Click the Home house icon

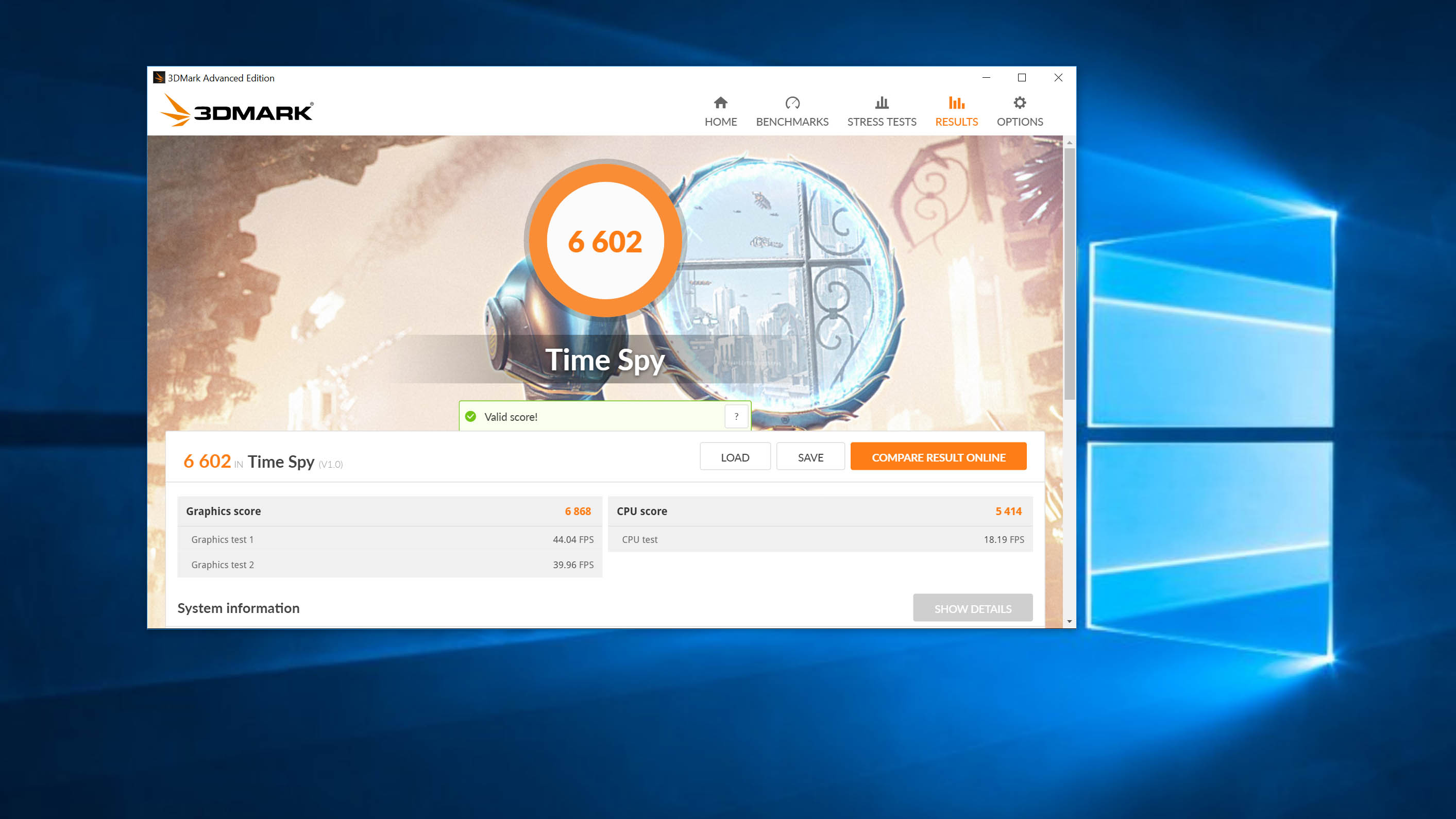click(x=720, y=103)
